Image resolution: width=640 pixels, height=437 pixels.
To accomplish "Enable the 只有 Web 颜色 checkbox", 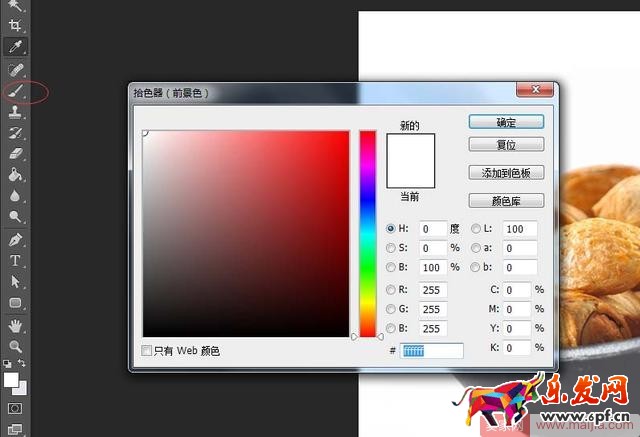I will coord(146,350).
